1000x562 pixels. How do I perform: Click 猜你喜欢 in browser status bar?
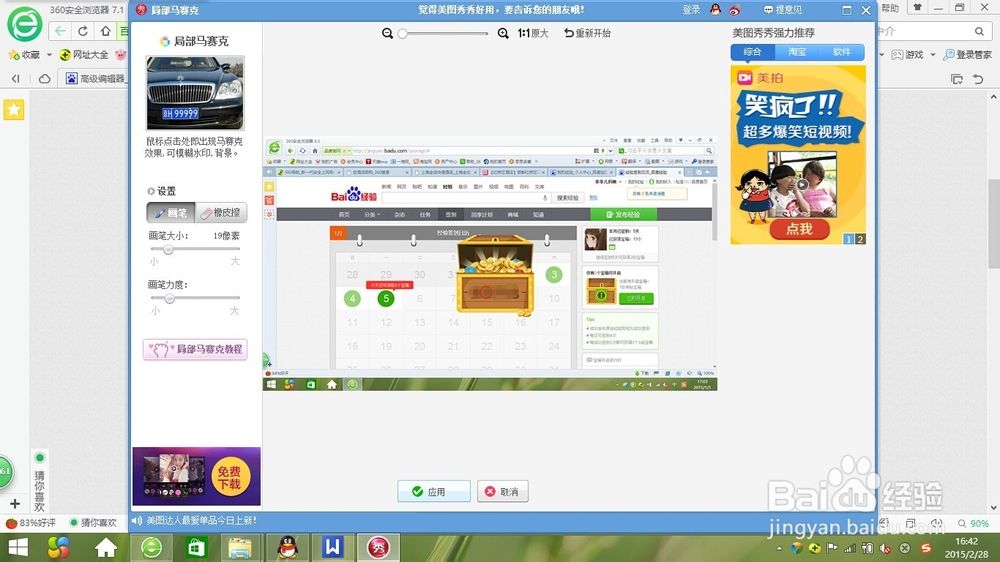(x=93, y=523)
